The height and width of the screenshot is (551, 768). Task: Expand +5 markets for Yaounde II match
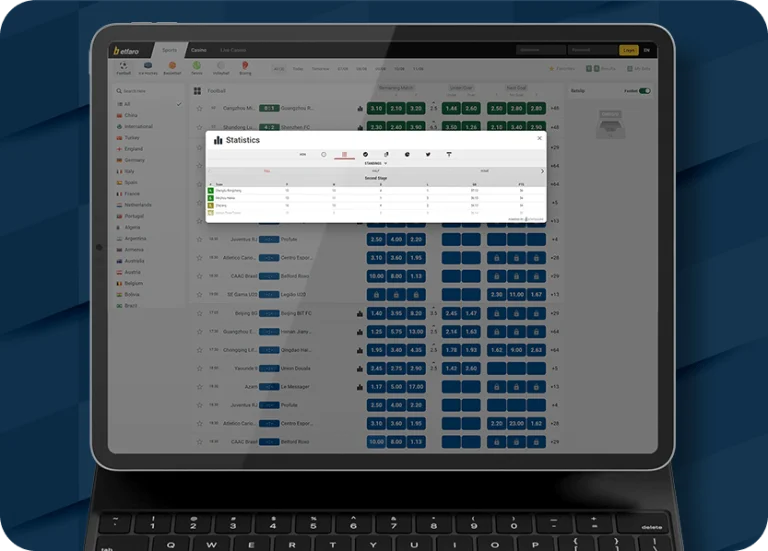554,368
